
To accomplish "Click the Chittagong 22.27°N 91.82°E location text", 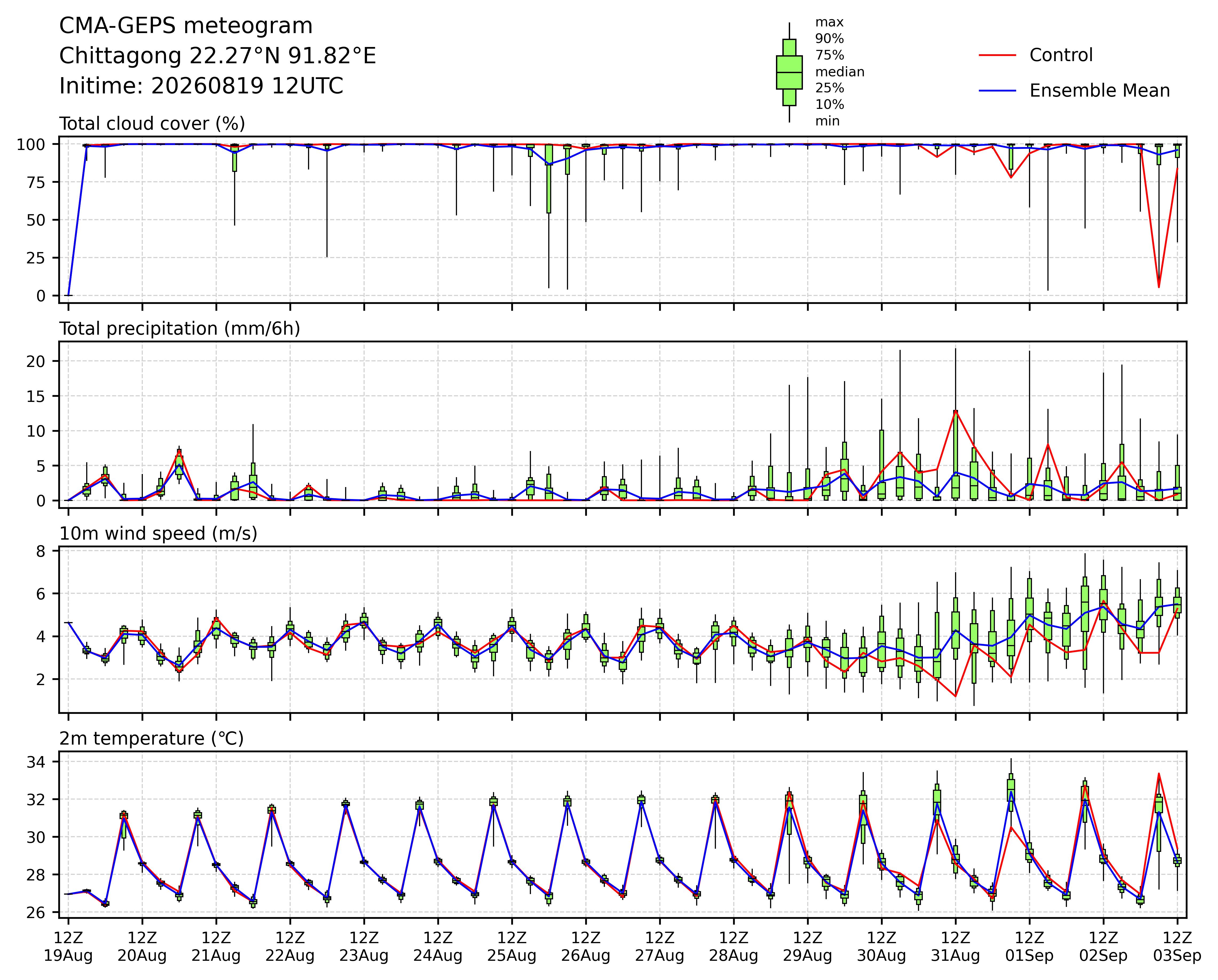I will [x=218, y=57].
